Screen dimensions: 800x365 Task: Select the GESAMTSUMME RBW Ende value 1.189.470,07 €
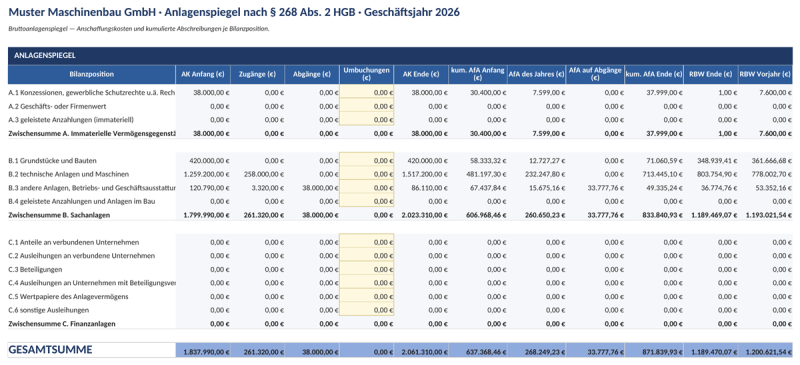coord(712,351)
